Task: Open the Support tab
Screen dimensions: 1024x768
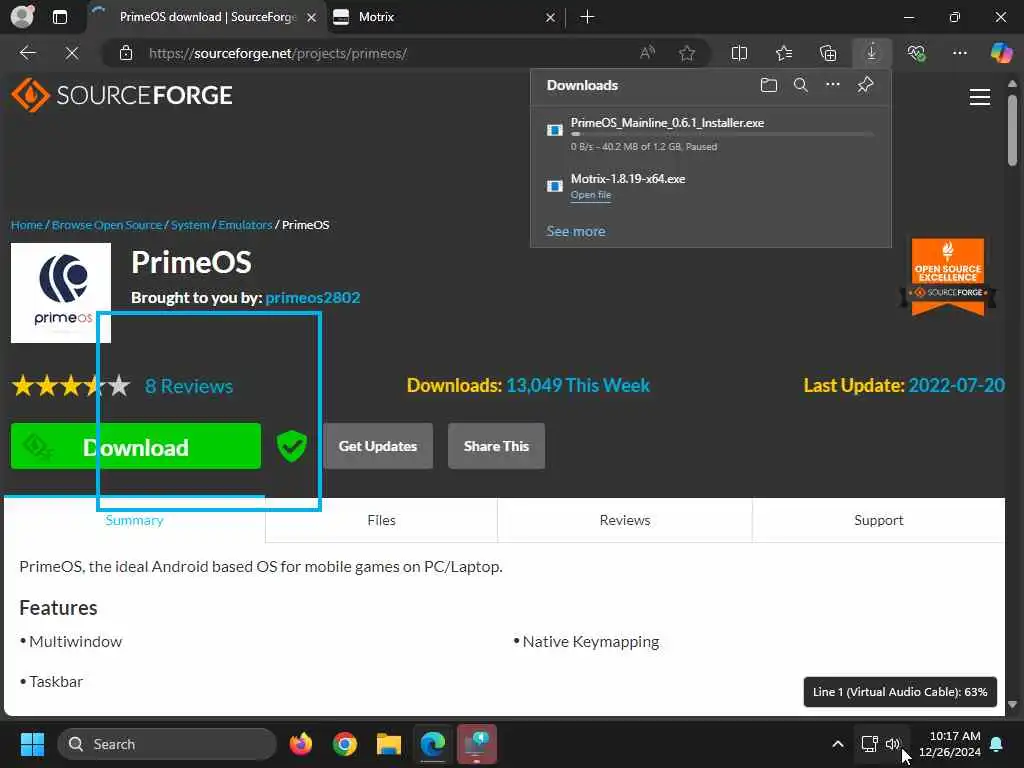Action: tap(878, 520)
